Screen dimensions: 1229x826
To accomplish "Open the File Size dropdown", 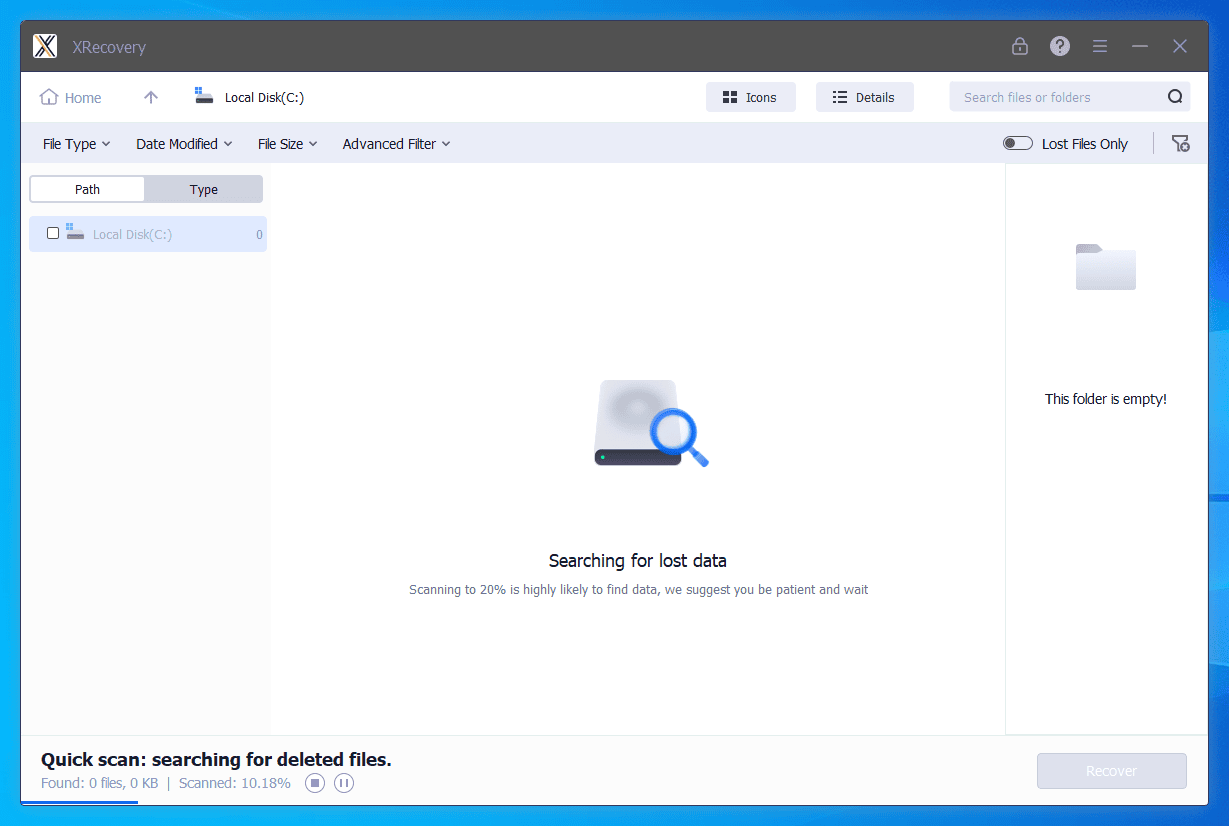I will pyautogui.click(x=287, y=143).
